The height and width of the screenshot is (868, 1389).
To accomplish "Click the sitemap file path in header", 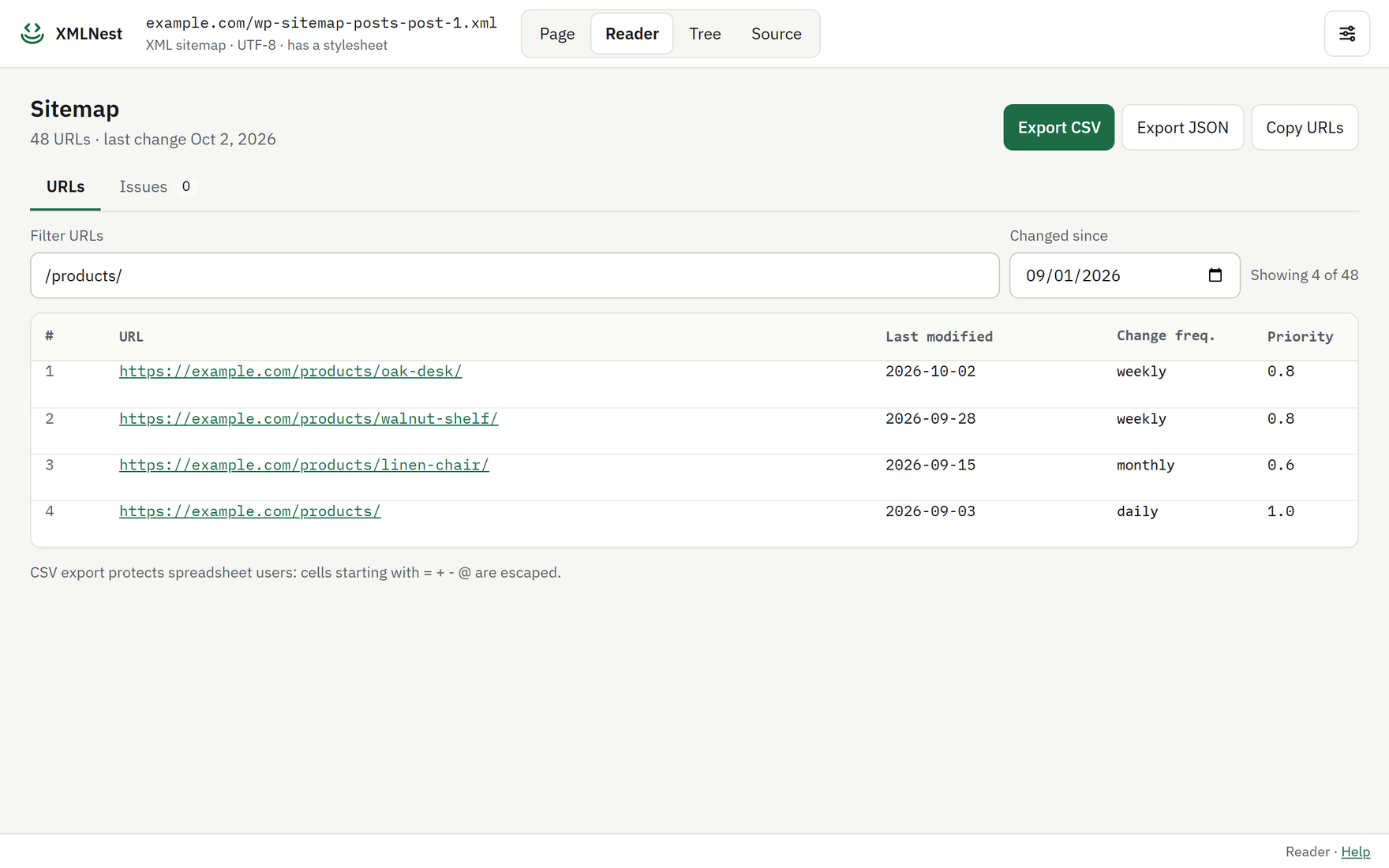I will coord(321,23).
